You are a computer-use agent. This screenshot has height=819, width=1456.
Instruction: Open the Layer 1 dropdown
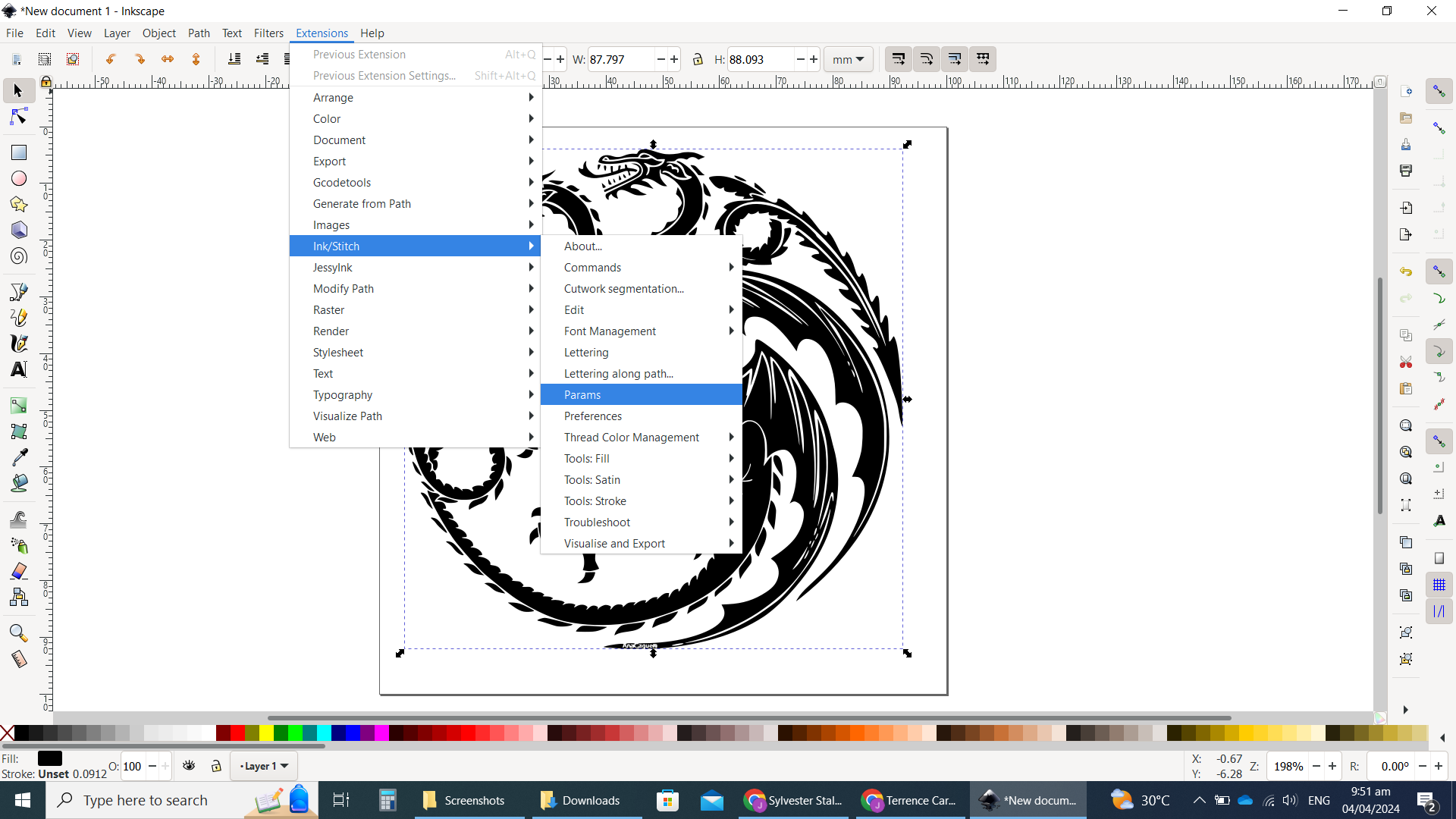point(263,766)
